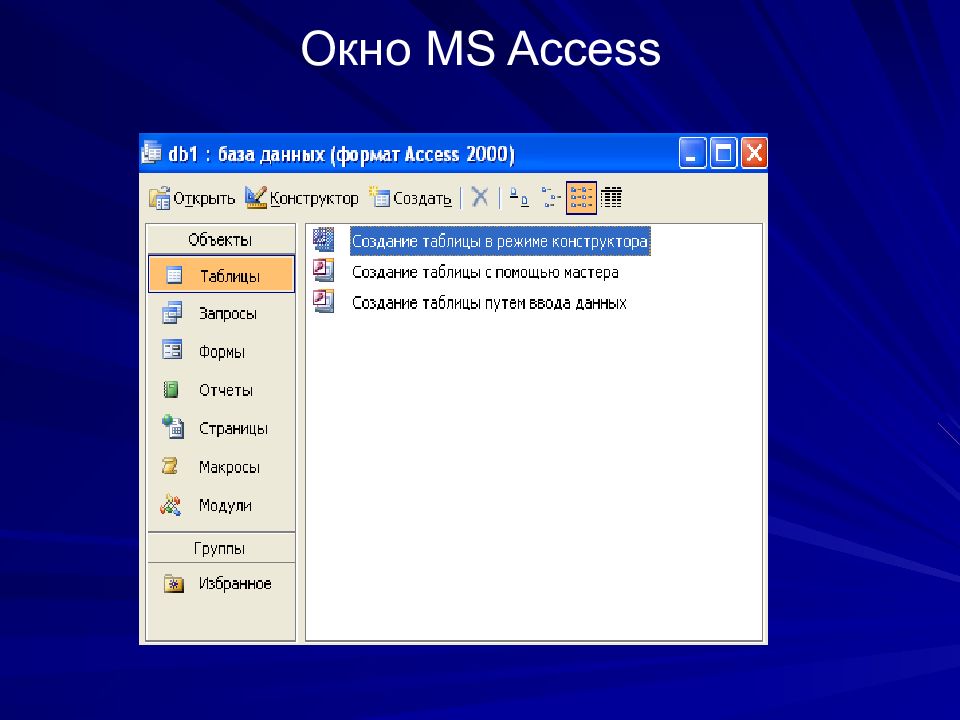960x720 pixels.
Task: Click the Группы header bar
Action: [220, 548]
